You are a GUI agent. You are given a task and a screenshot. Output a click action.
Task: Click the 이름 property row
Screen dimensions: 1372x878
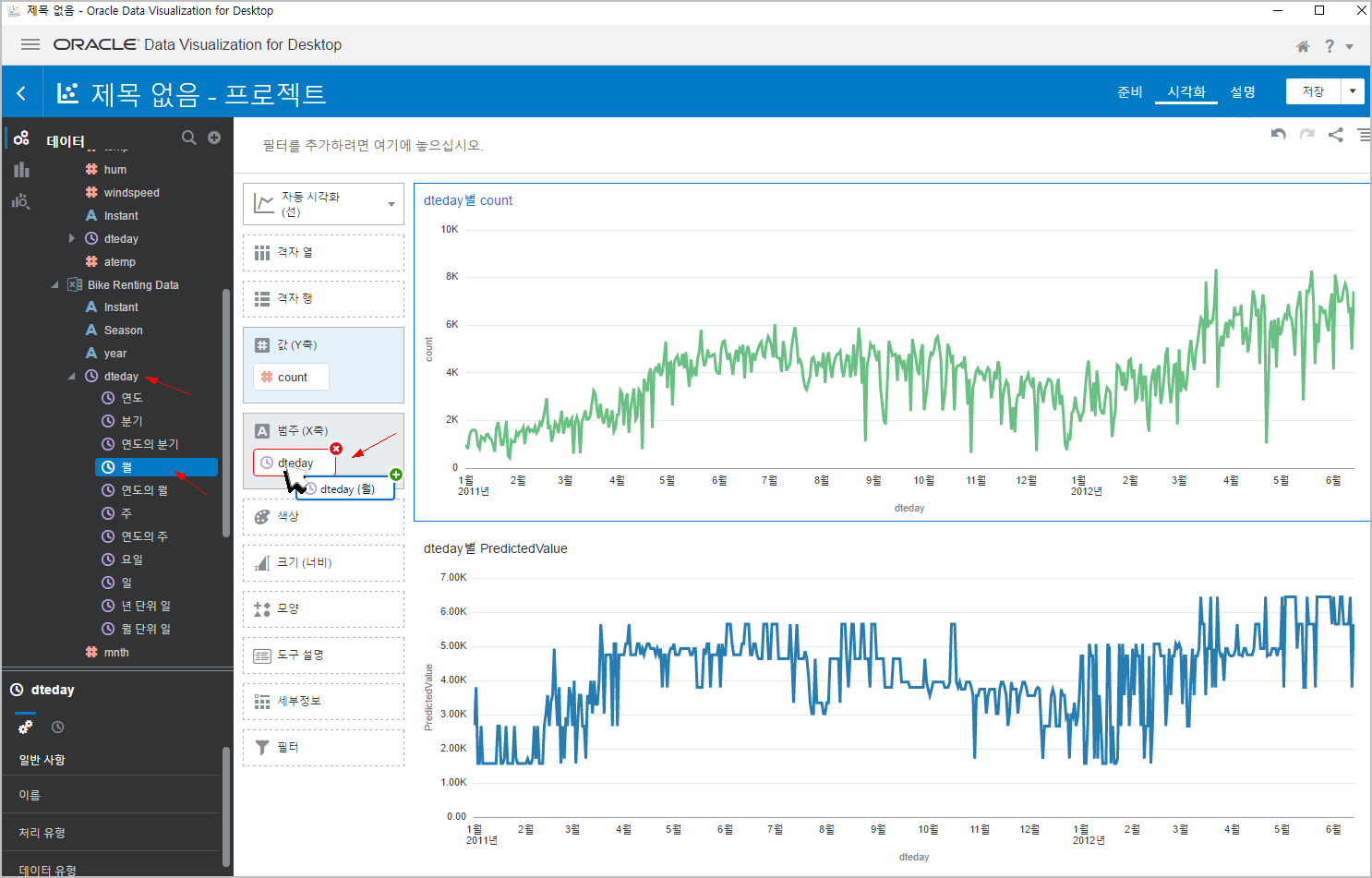coord(111,795)
